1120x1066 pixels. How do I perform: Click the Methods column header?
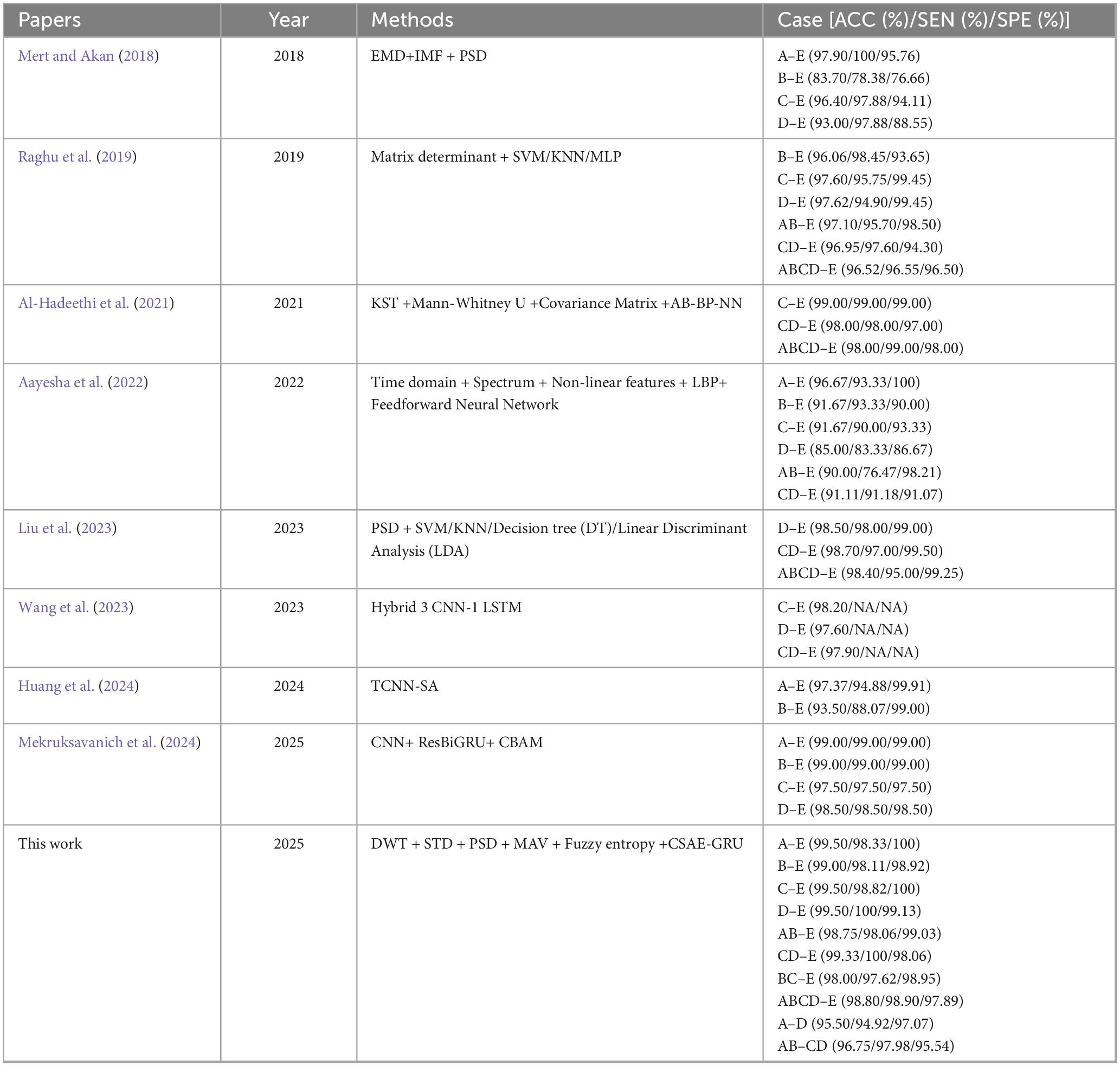[x=412, y=20]
